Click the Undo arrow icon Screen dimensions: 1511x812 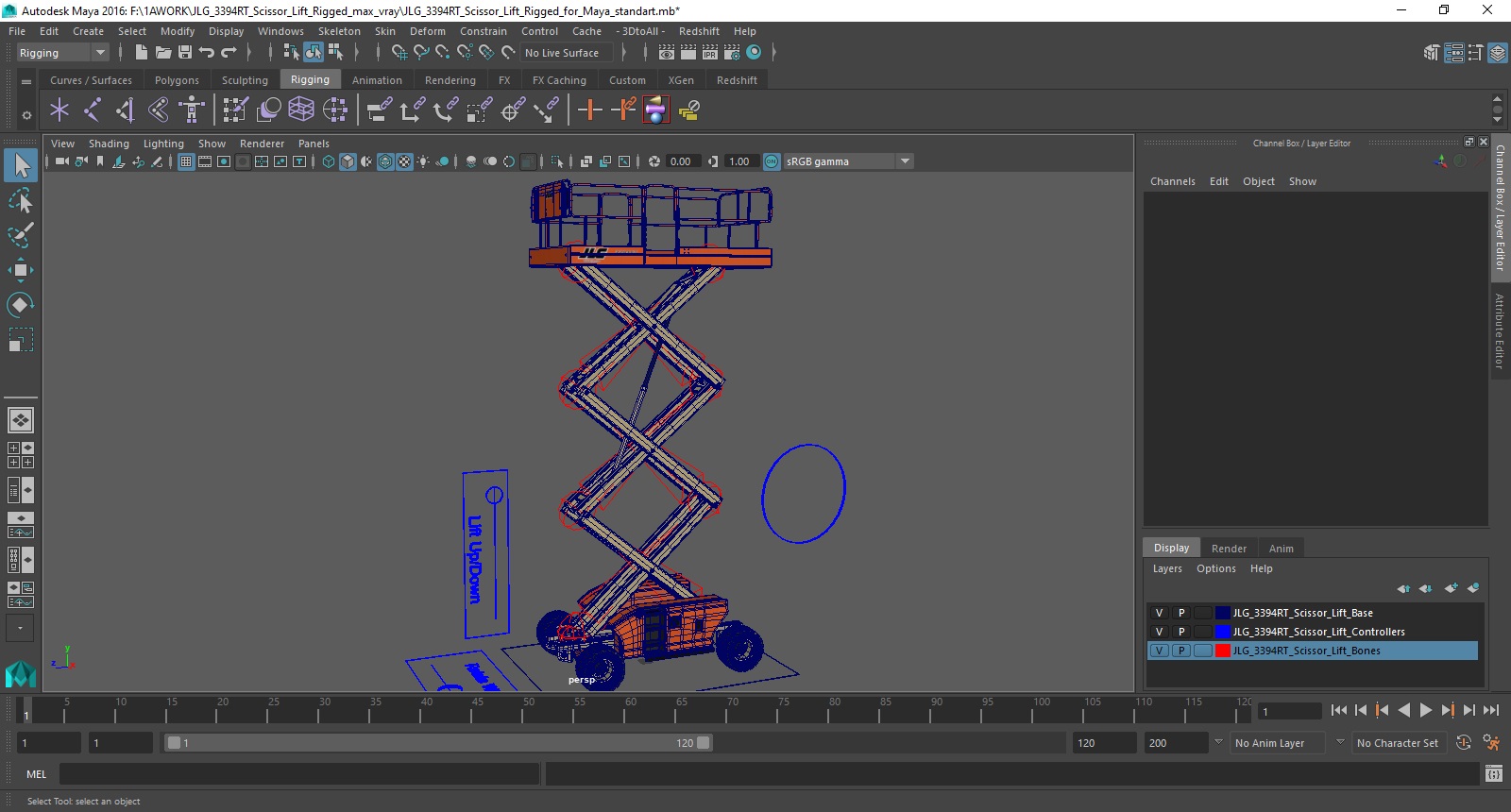(207, 53)
